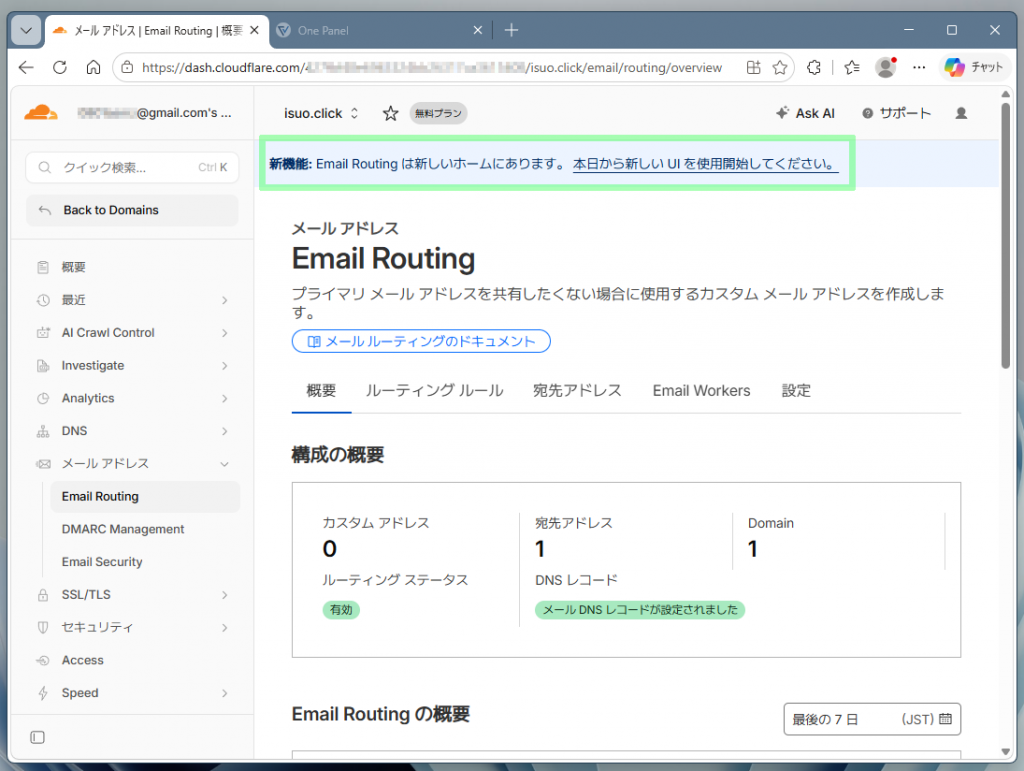Star the isuo.click domain

[x=391, y=114]
